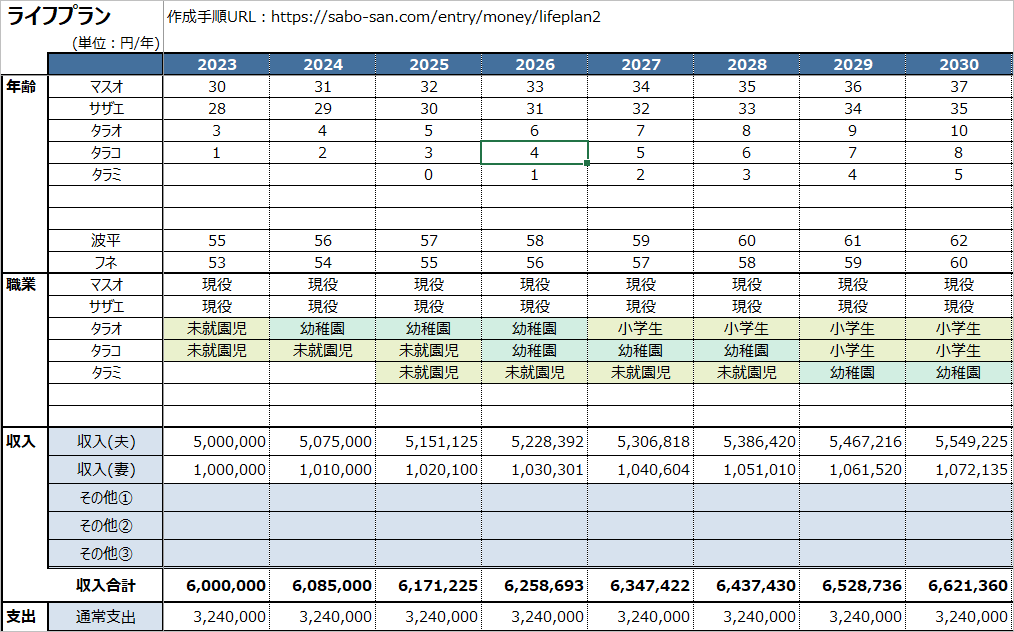This screenshot has height=632, width=1014.
Task: Select the 収入(妻) row label
Action: (x=105, y=470)
